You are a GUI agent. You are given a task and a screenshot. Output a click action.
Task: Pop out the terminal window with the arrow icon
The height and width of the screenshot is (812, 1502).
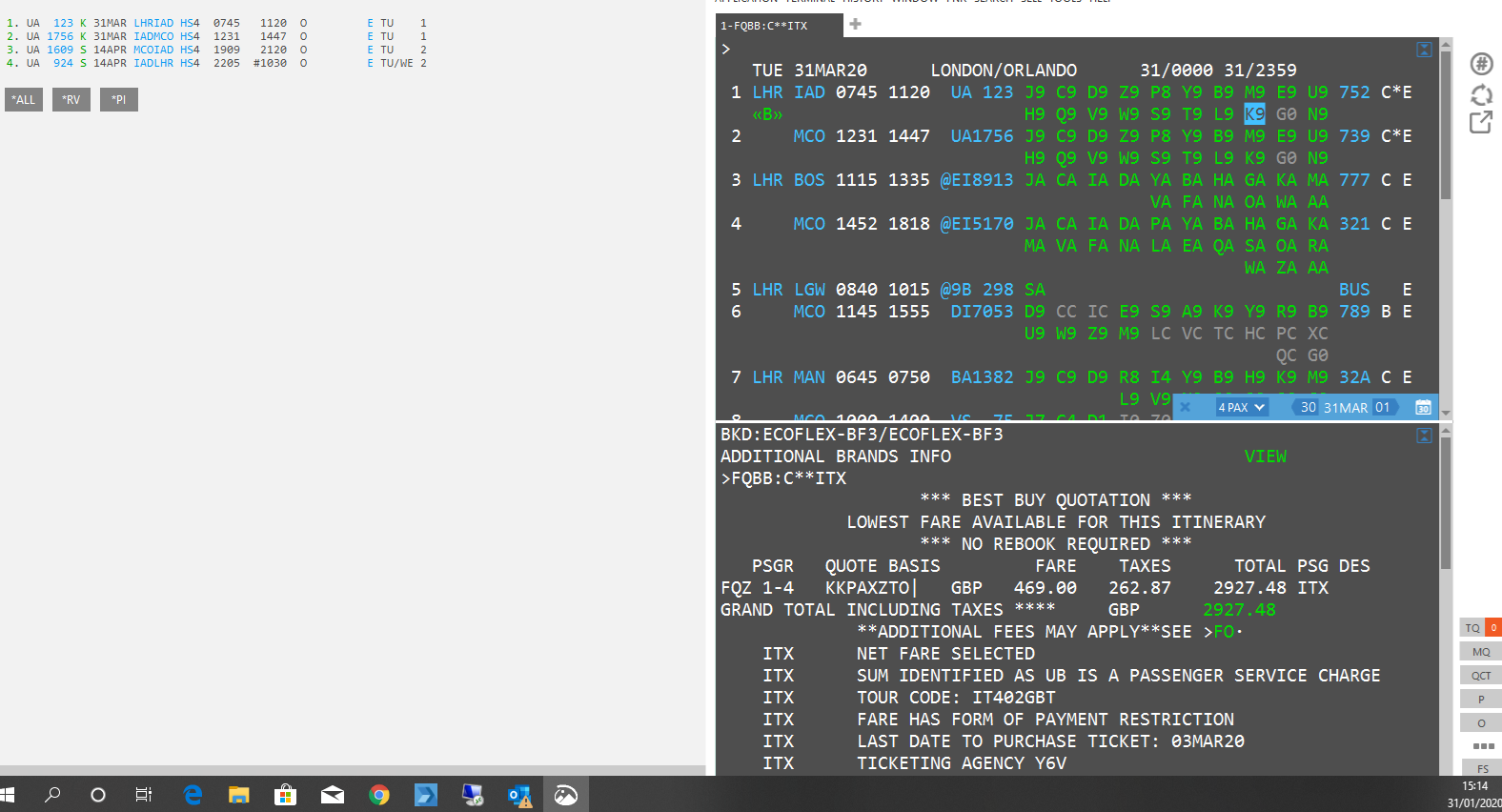(1481, 122)
